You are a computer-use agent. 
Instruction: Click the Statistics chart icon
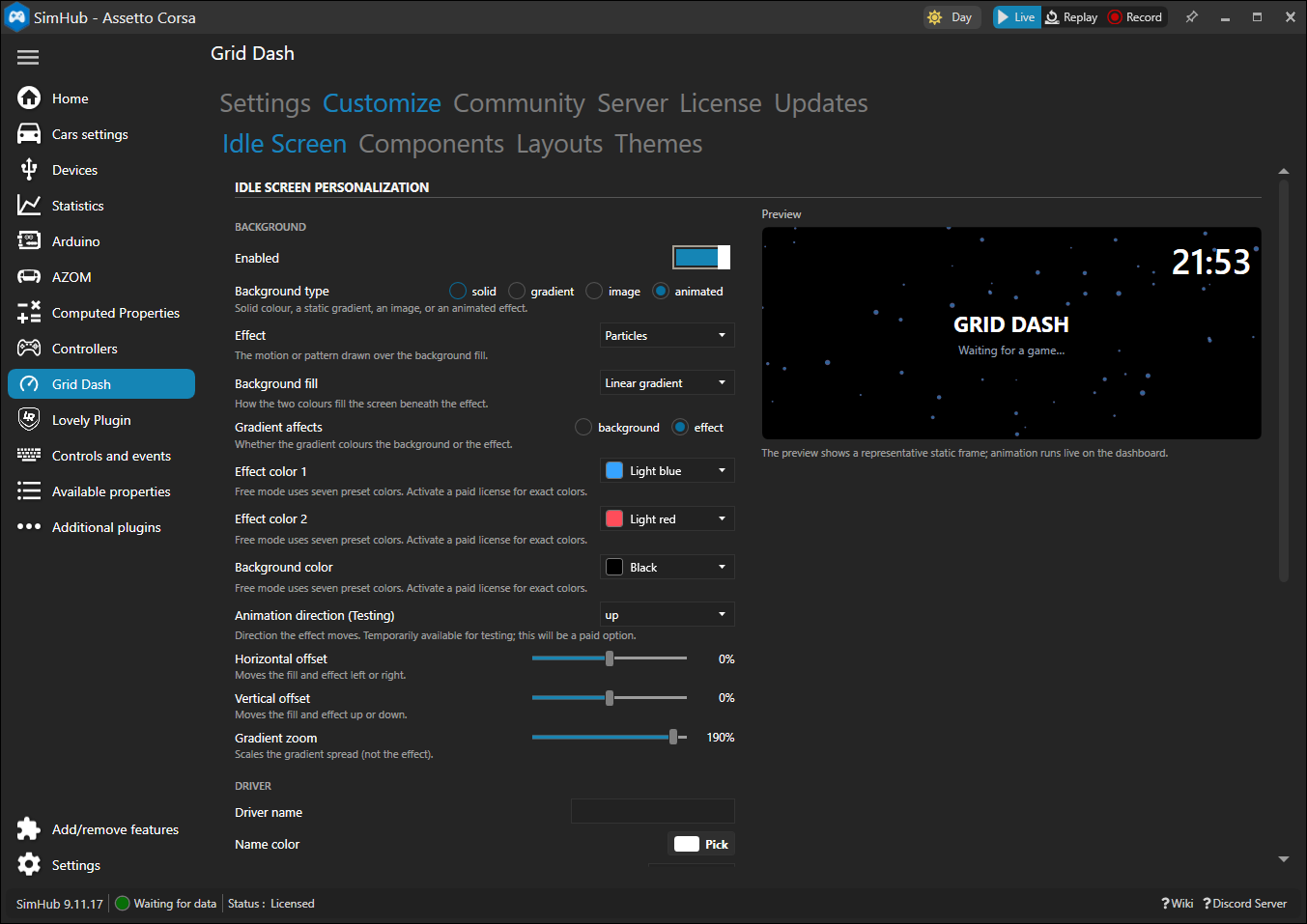(x=29, y=205)
